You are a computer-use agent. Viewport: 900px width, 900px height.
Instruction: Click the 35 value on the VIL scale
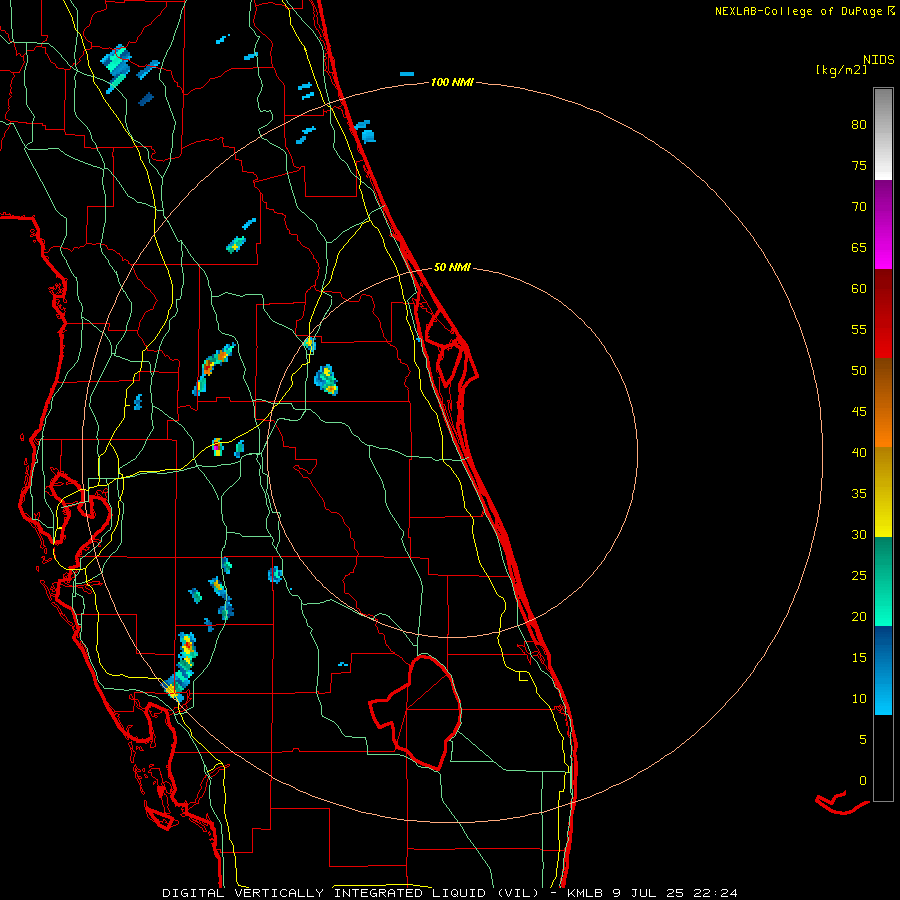tap(859, 494)
